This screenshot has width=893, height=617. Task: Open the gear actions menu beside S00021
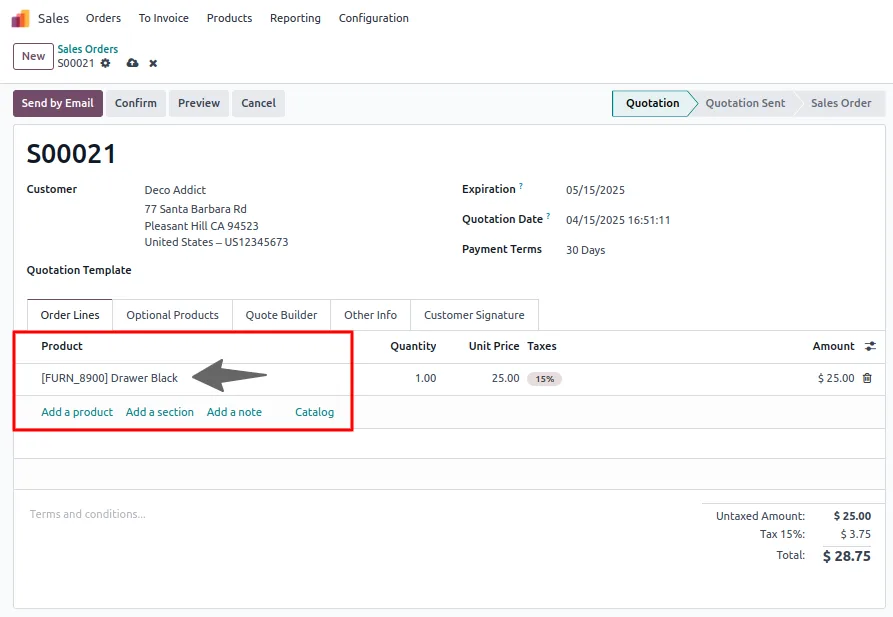click(105, 63)
